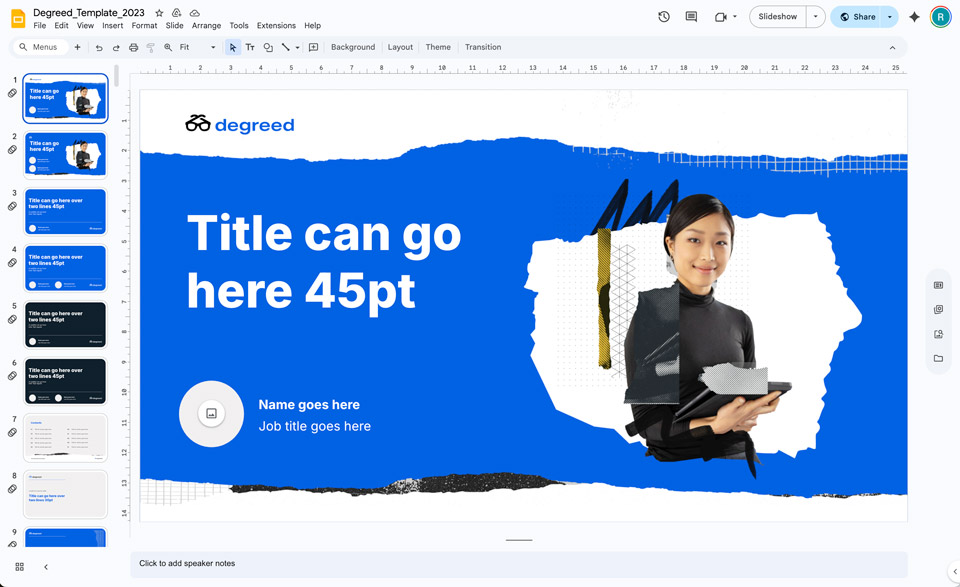
Task: Insert a text box
Action: pyautogui.click(x=250, y=47)
